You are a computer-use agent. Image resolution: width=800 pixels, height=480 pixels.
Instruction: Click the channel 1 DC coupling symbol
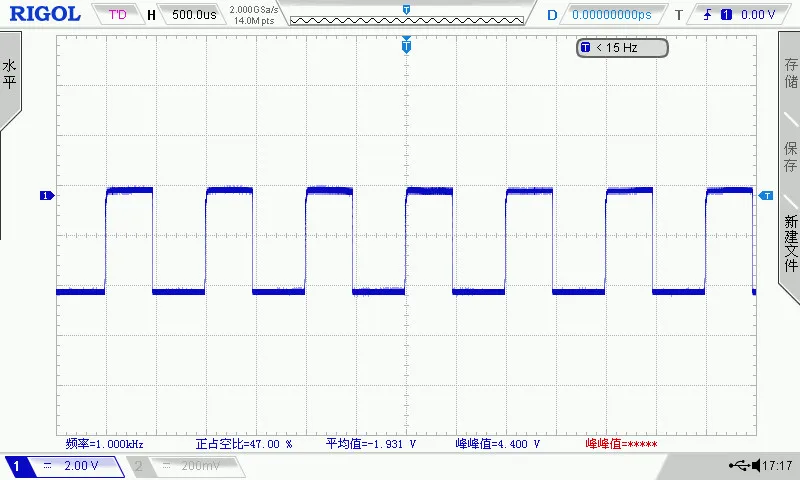click(47, 465)
